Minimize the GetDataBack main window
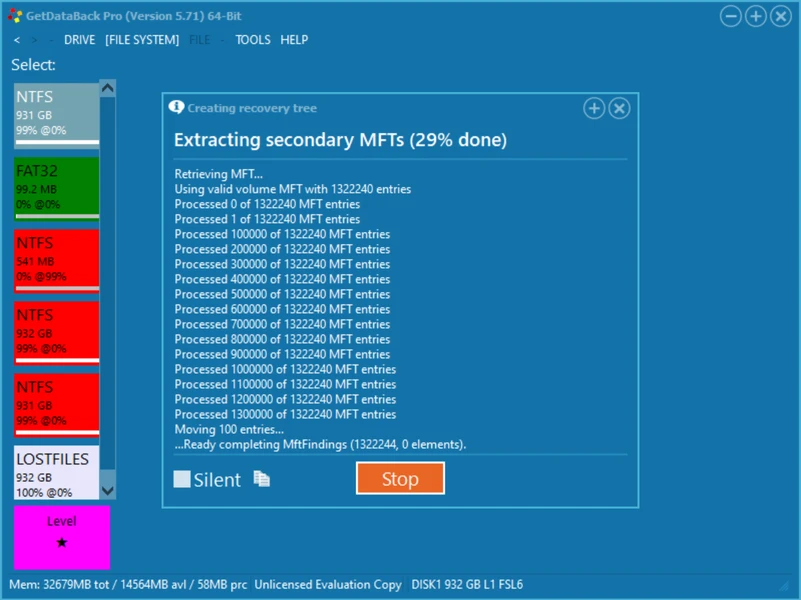 [x=731, y=16]
